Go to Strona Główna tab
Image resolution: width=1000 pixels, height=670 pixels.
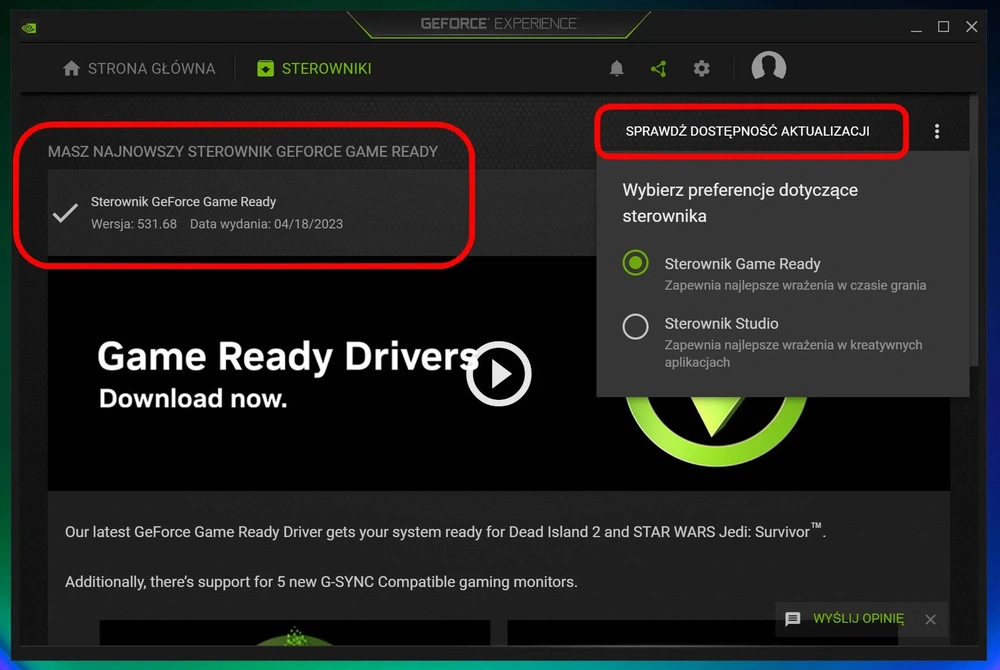(x=139, y=68)
